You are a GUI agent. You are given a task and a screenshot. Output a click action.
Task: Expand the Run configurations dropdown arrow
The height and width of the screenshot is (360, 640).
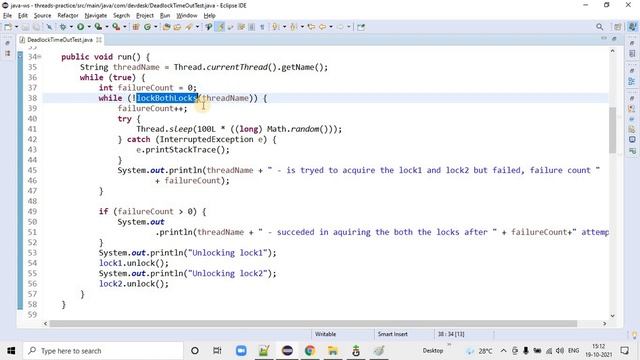[x=89, y=27]
